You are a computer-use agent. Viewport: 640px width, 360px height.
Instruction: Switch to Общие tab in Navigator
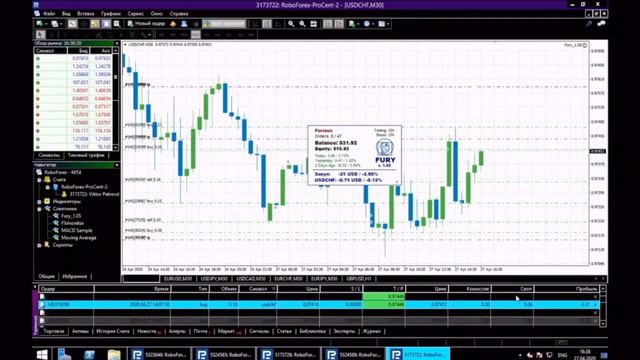coord(47,276)
